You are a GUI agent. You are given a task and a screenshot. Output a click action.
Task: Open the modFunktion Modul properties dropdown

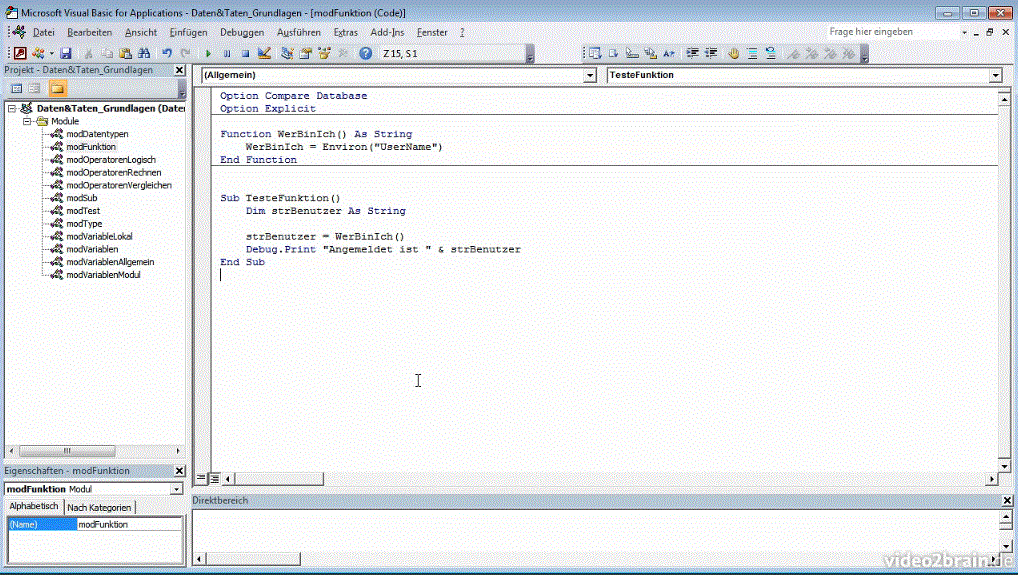click(x=176, y=489)
